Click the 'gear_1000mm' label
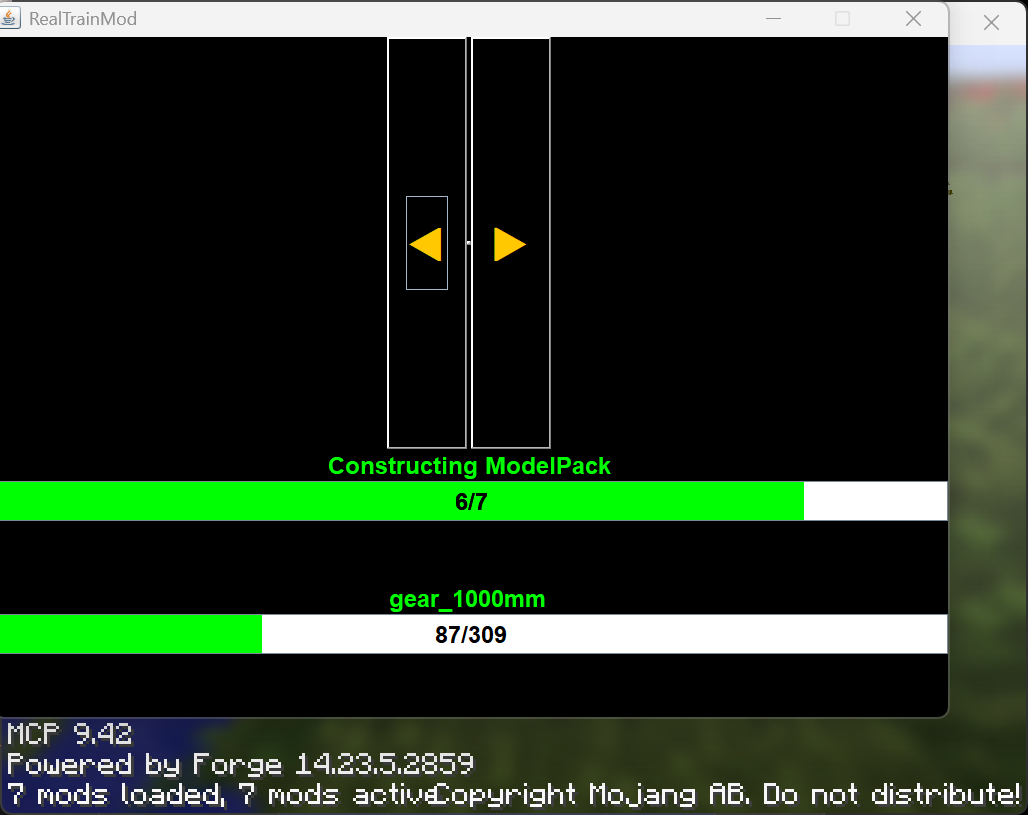This screenshot has height=815, width=1028. tap(467, 599)
